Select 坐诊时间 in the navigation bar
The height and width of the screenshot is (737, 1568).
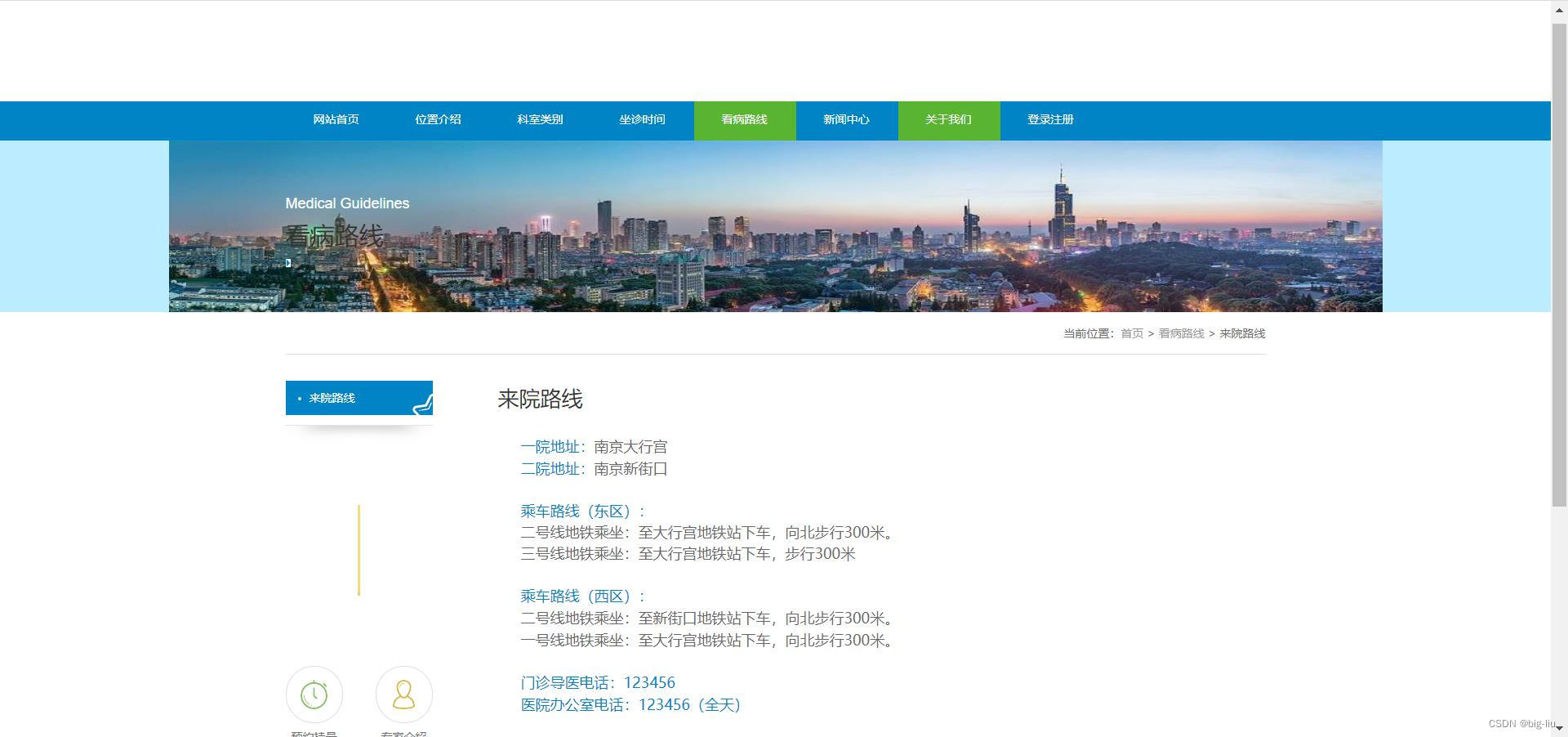click(x=642, y=120)
